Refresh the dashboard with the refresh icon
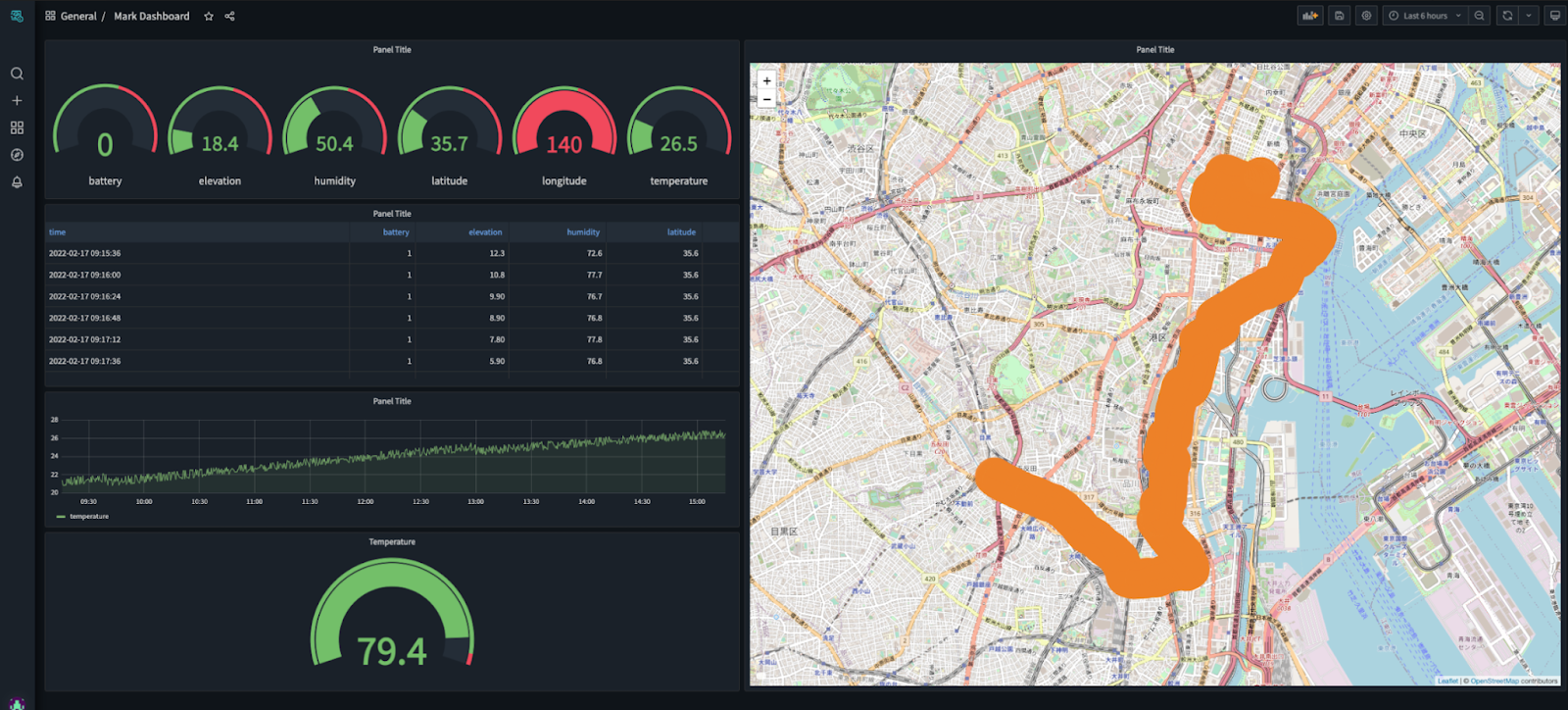The width and height of the screenshot is (1568, 710). click(x=1507, y=16)
